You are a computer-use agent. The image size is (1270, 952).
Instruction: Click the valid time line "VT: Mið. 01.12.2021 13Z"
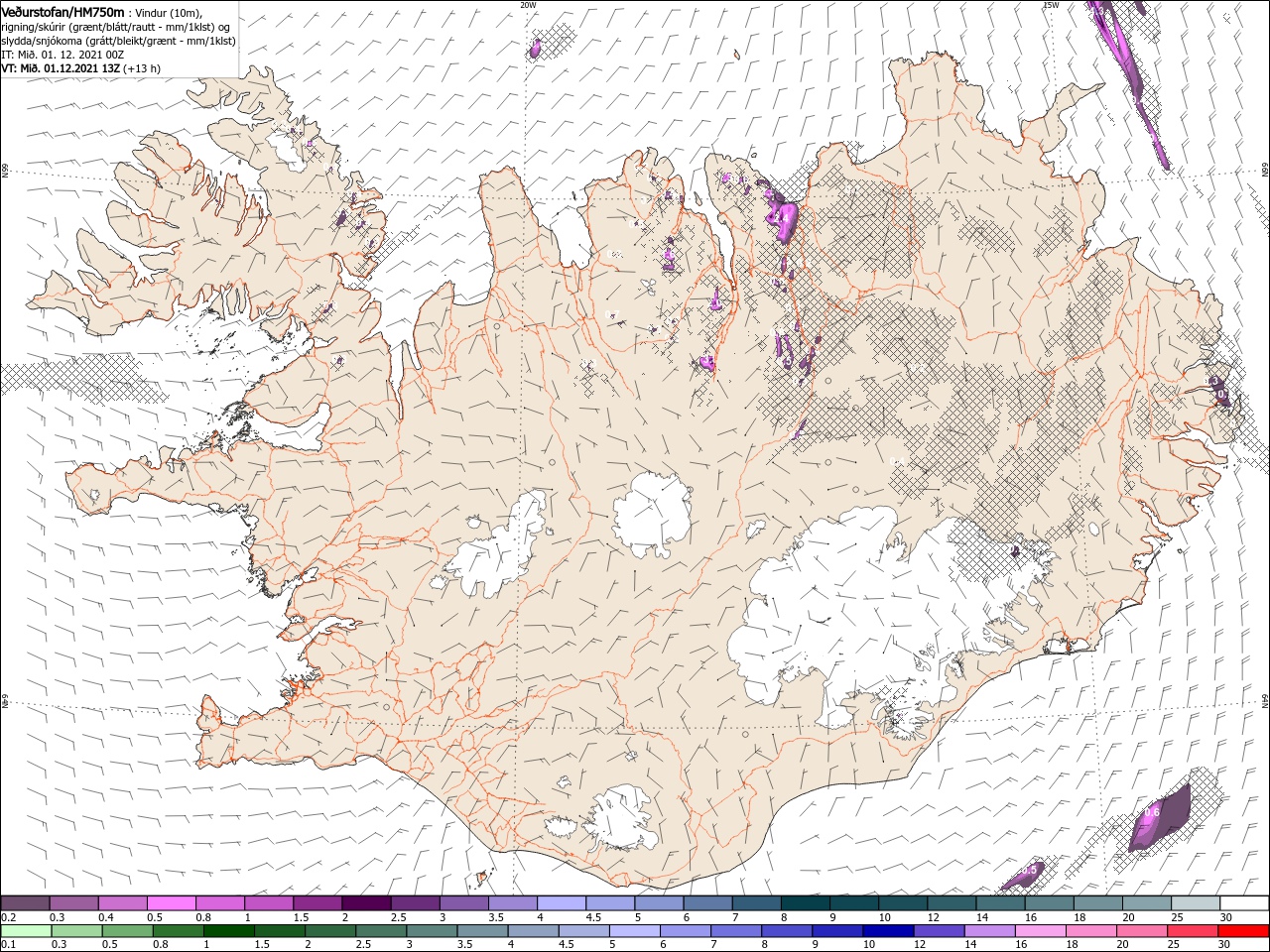point(61,68)
